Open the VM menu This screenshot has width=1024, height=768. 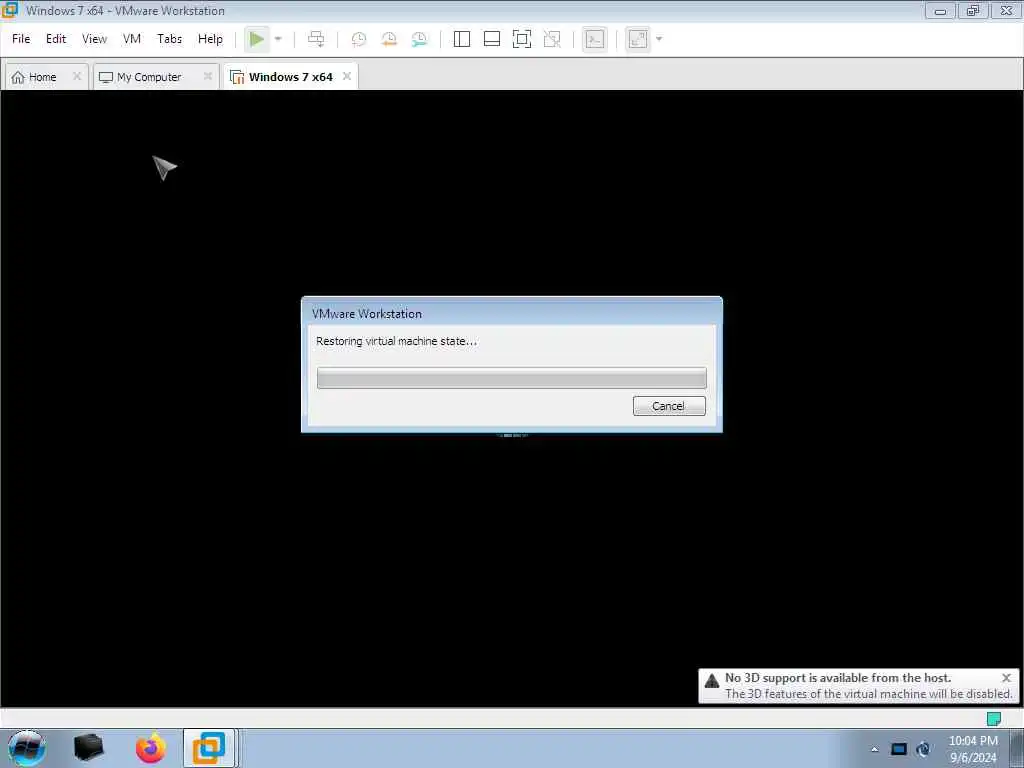pyautogui.click(x=132, y=39)
